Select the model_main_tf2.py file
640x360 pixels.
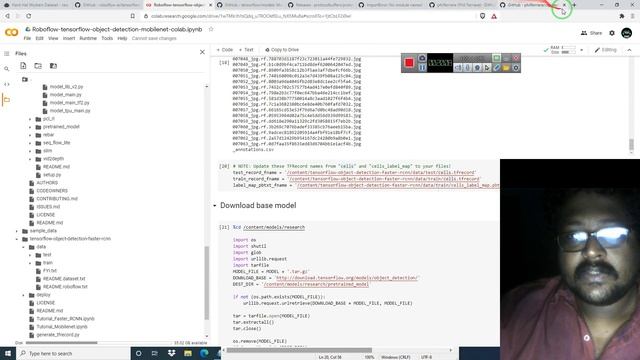tap(69, 103)
